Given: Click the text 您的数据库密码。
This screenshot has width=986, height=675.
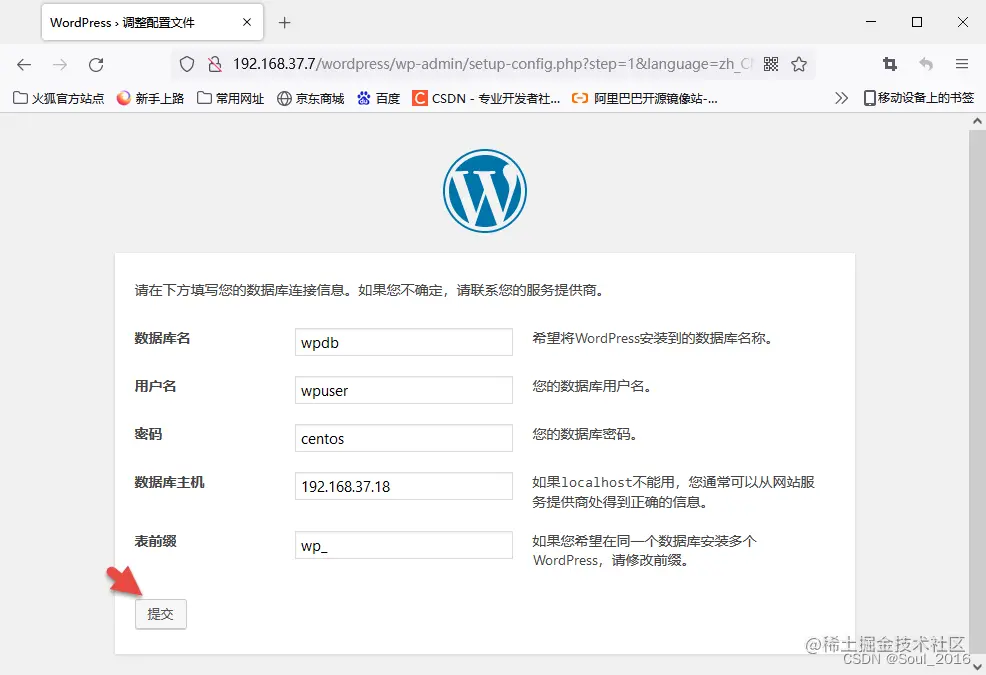Looking at the screenshot, I should [x=585, y=434].
